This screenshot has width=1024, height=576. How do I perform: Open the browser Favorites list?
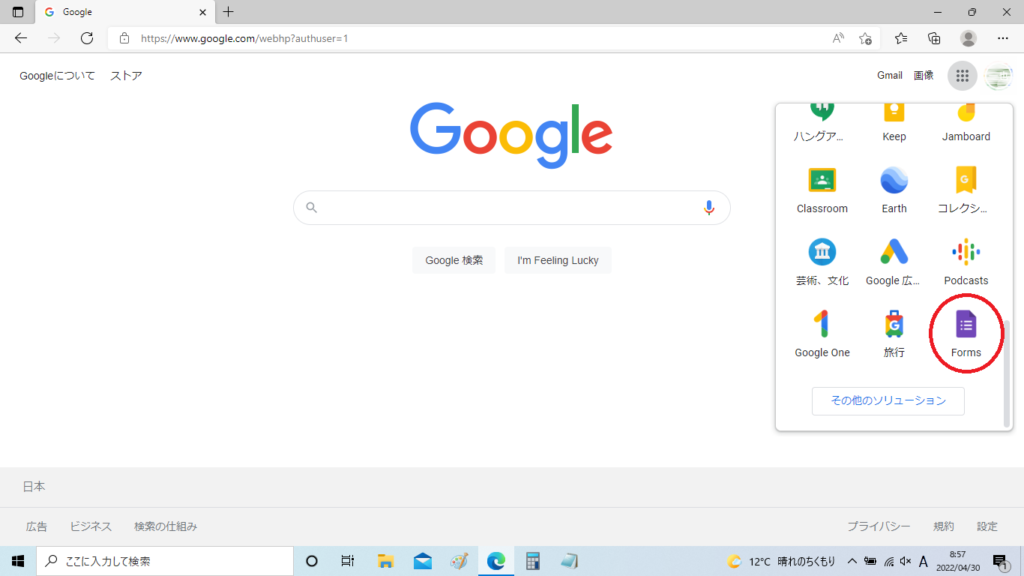(901, 39)
